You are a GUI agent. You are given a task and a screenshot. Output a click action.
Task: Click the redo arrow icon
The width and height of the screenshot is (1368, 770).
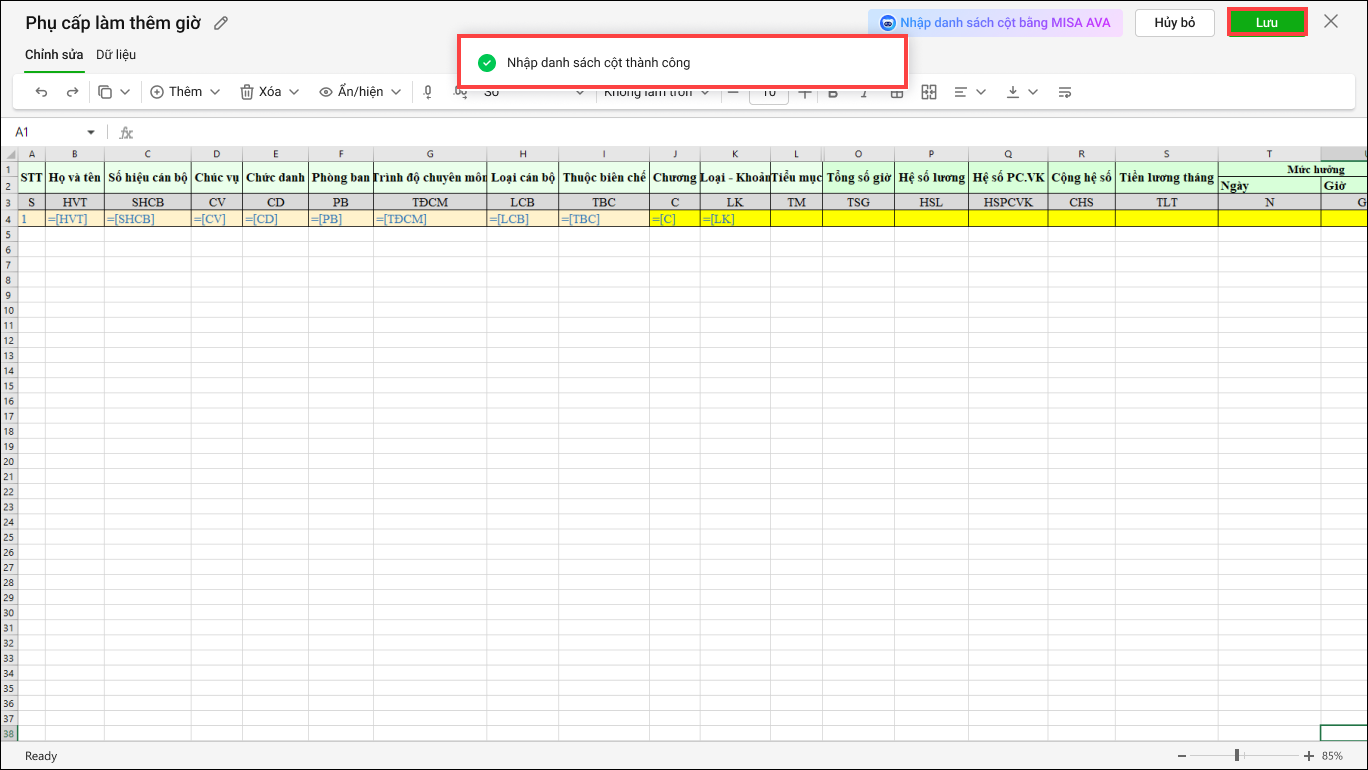coord(72,92)
